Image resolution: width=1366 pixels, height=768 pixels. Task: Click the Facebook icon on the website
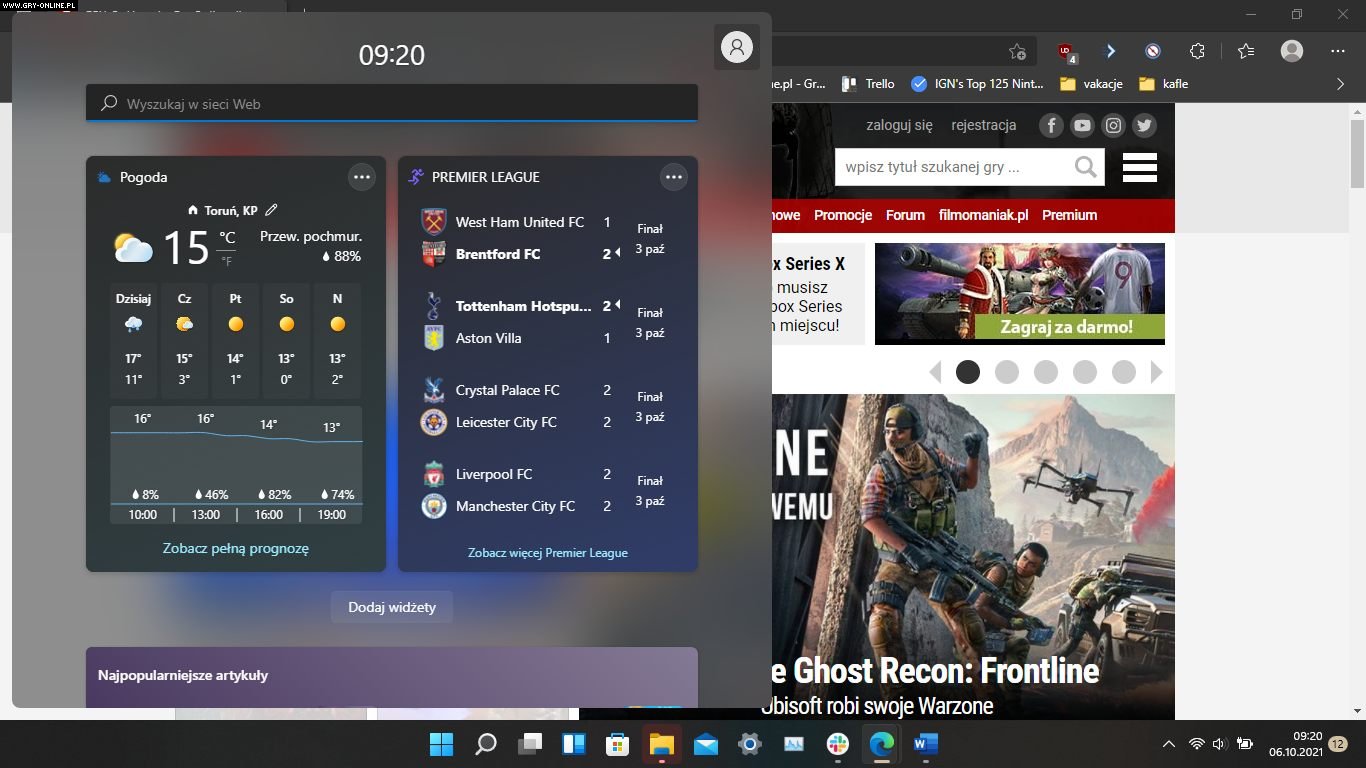(x=1051, y=125)
